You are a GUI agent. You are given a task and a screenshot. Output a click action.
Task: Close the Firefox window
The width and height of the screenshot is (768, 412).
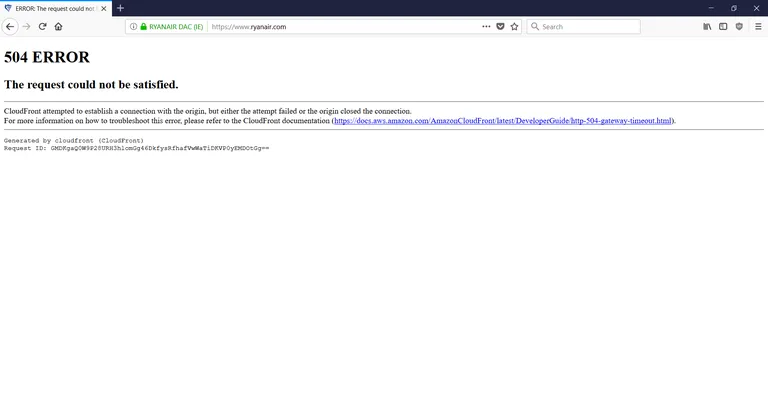(x=756, y=8)
